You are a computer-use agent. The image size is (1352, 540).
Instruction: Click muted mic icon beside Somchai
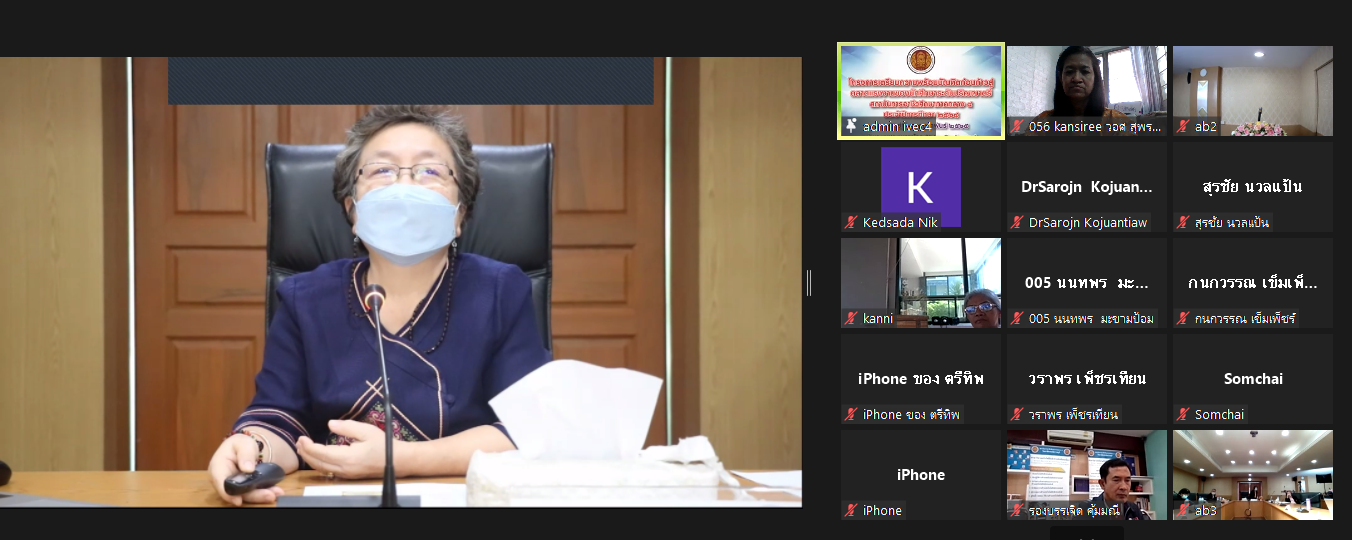1183,414
